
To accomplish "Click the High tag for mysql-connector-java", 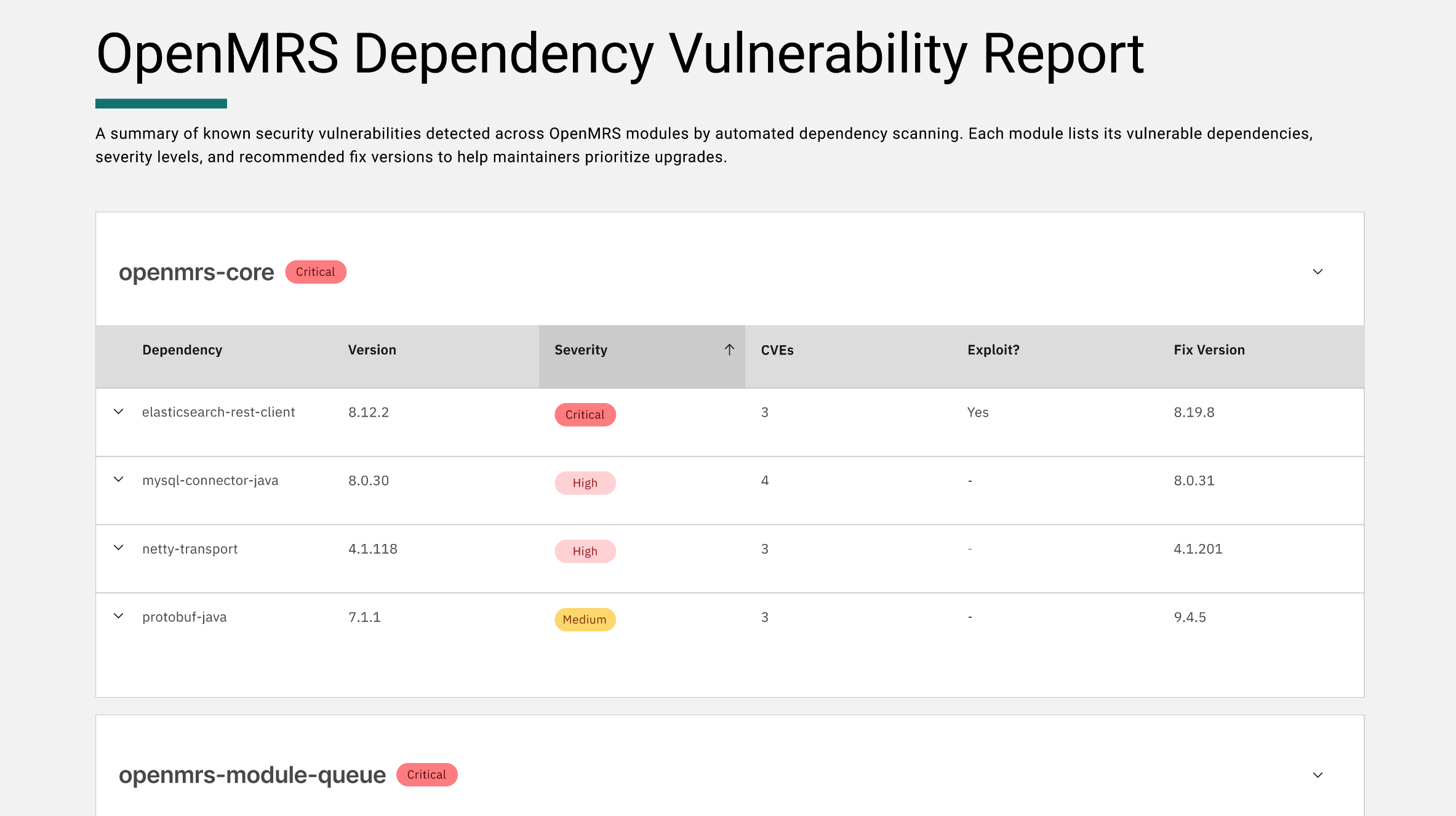I will click(x=585, y=483).
